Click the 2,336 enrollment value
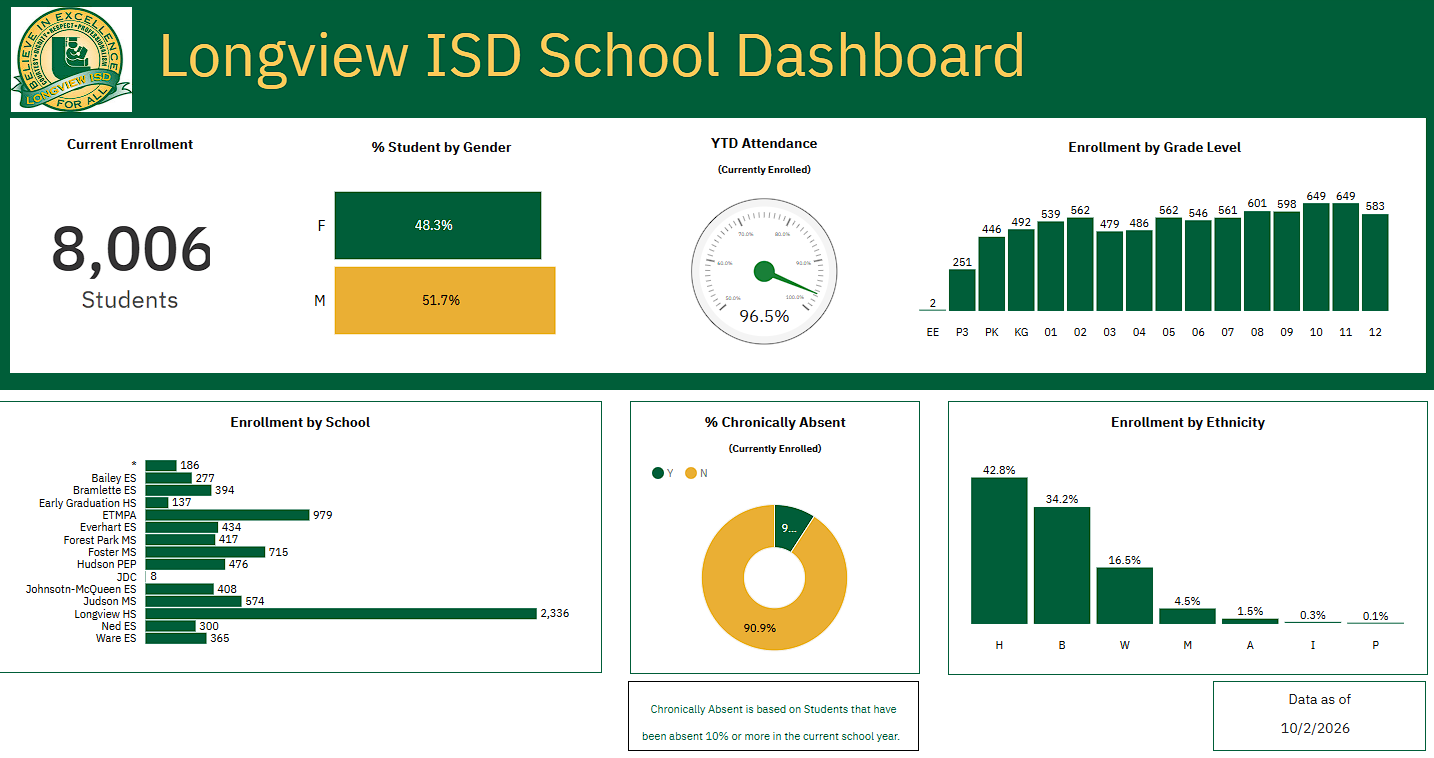Screen dimensions: 1434x758 554,613
